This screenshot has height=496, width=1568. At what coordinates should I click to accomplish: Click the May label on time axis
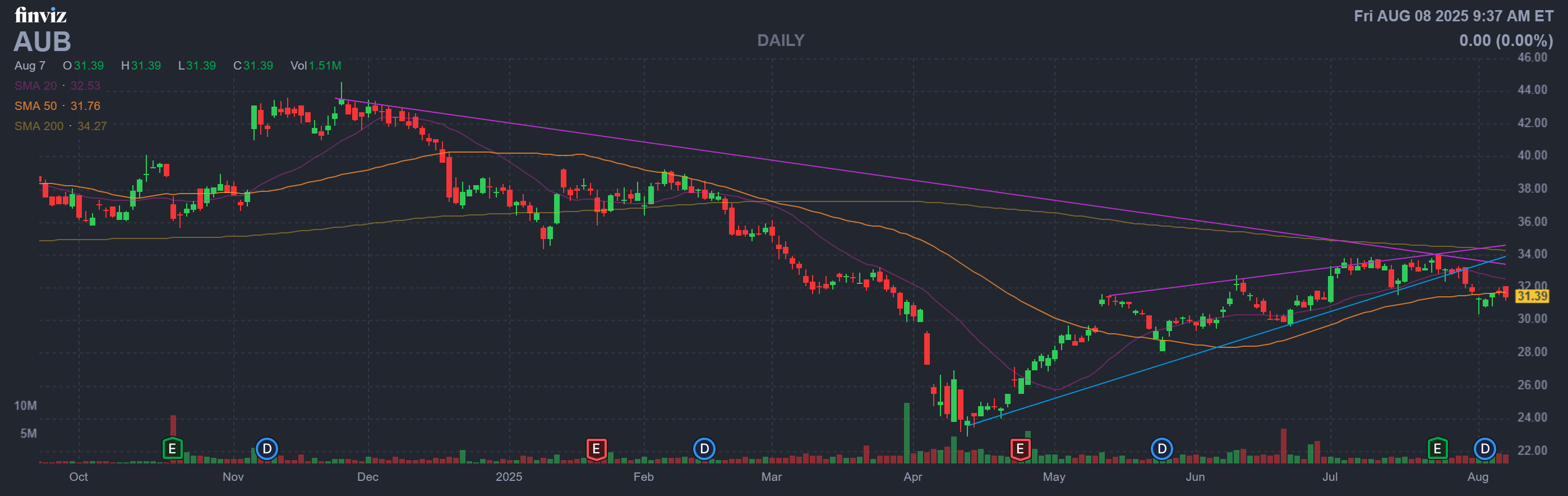click(1054, 477)
